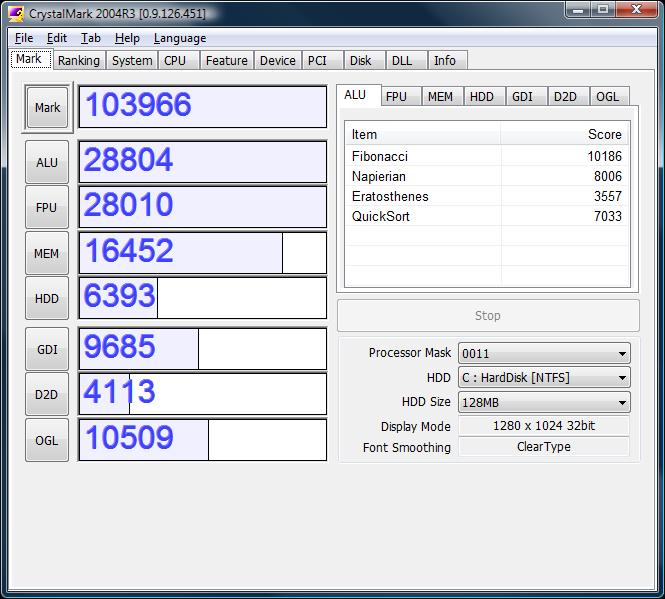This screenshot has width=665, height=599.
Task: Click the D2D score value 4113
Action: click(x=120, y=392)
